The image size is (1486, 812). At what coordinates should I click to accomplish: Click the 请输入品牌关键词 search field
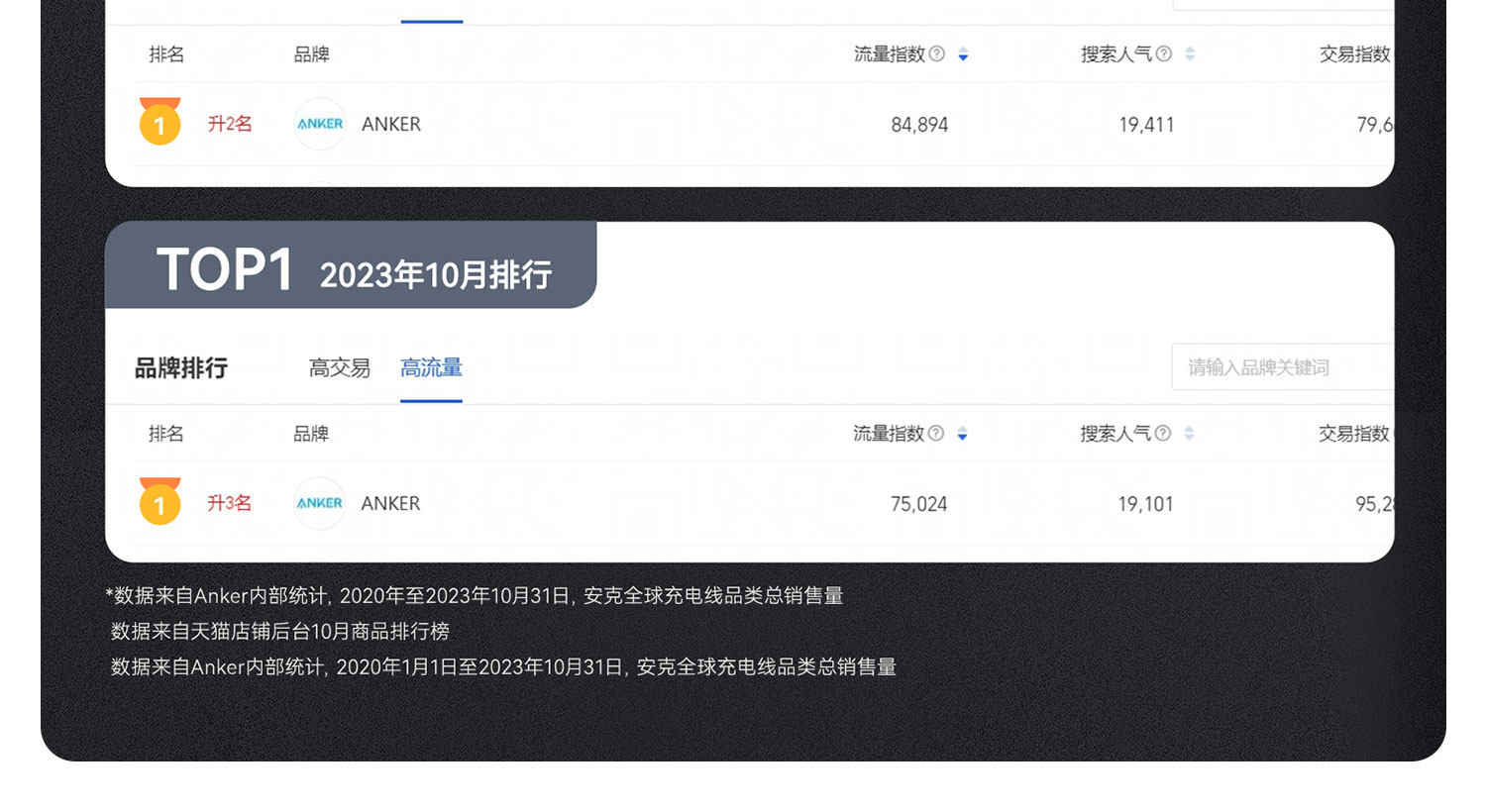(1282, 367)
